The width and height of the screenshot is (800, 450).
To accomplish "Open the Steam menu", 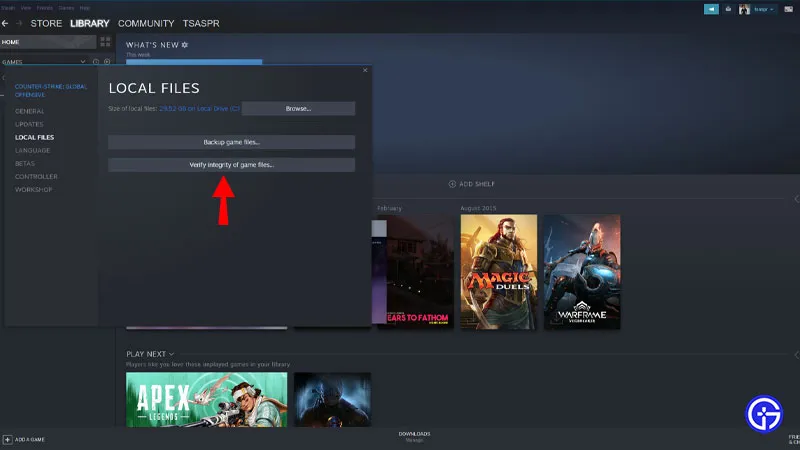I will pos(8,8).
